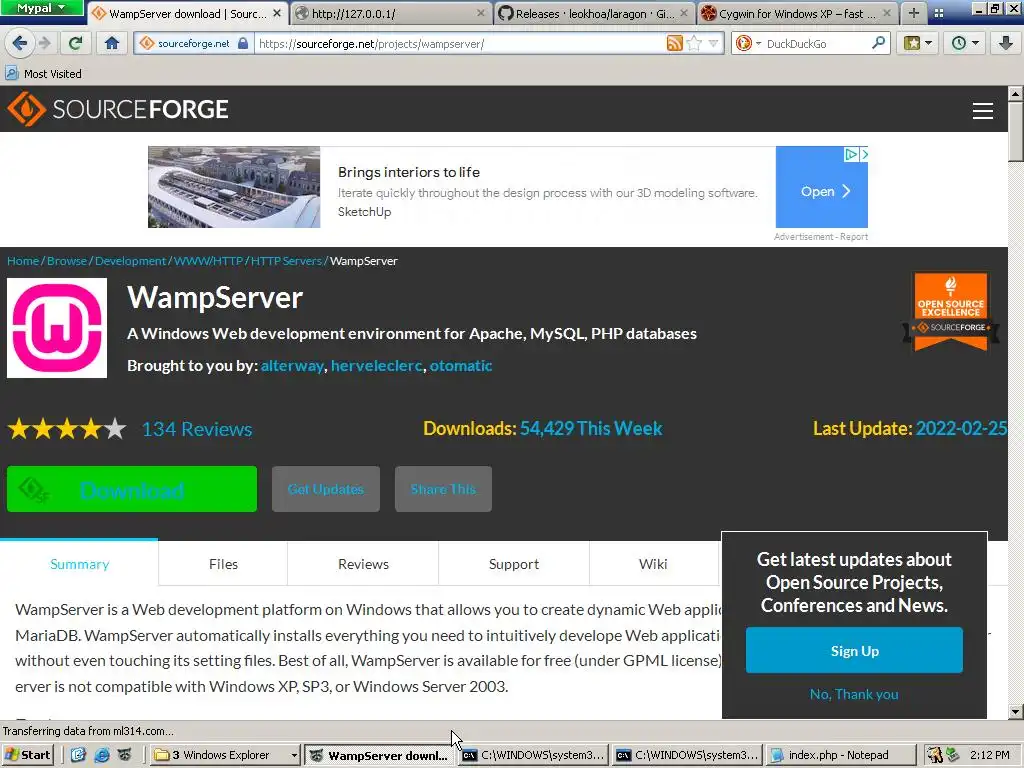The width and height of the screenshot is (1024, 768).
Task: Select the Files tab
Action: pos(223,564)
